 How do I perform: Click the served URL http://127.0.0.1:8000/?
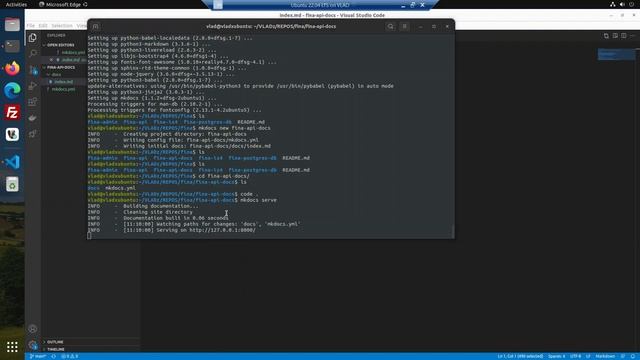222,230
